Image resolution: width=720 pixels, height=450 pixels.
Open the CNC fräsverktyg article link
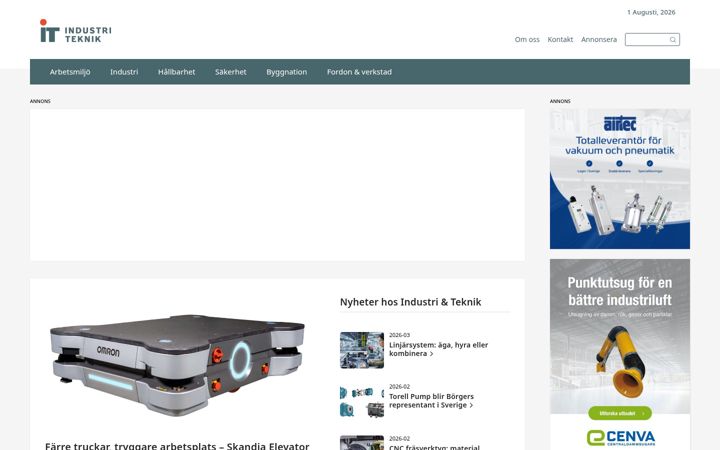[434, 447]
